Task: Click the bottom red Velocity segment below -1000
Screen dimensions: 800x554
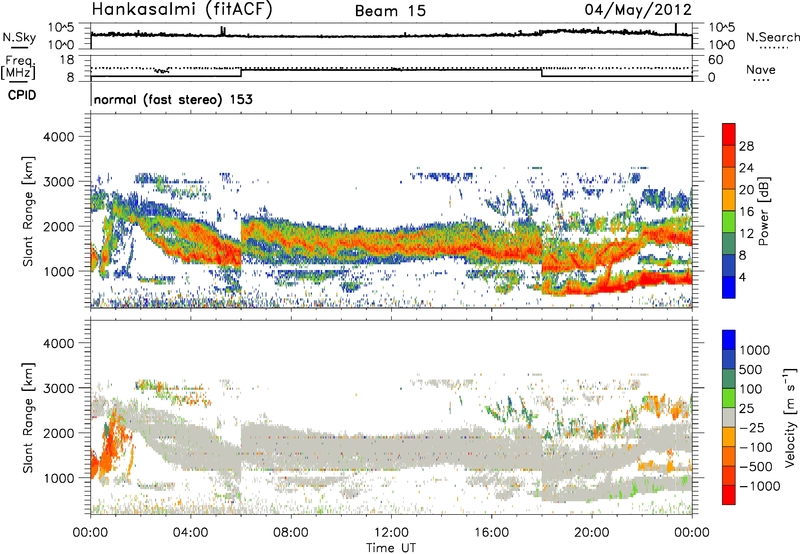Action: [x=729, y=494]
